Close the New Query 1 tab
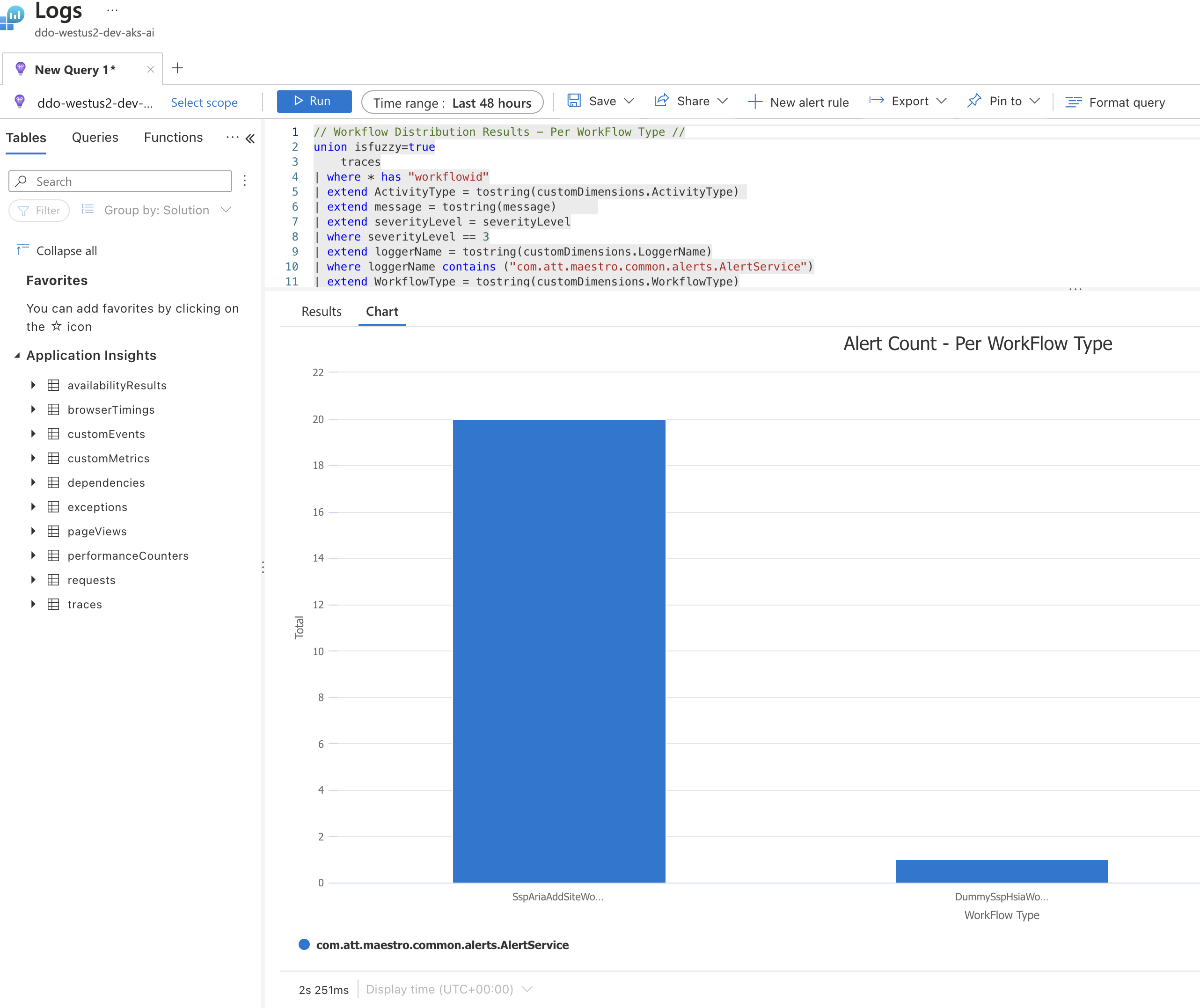 151,69
